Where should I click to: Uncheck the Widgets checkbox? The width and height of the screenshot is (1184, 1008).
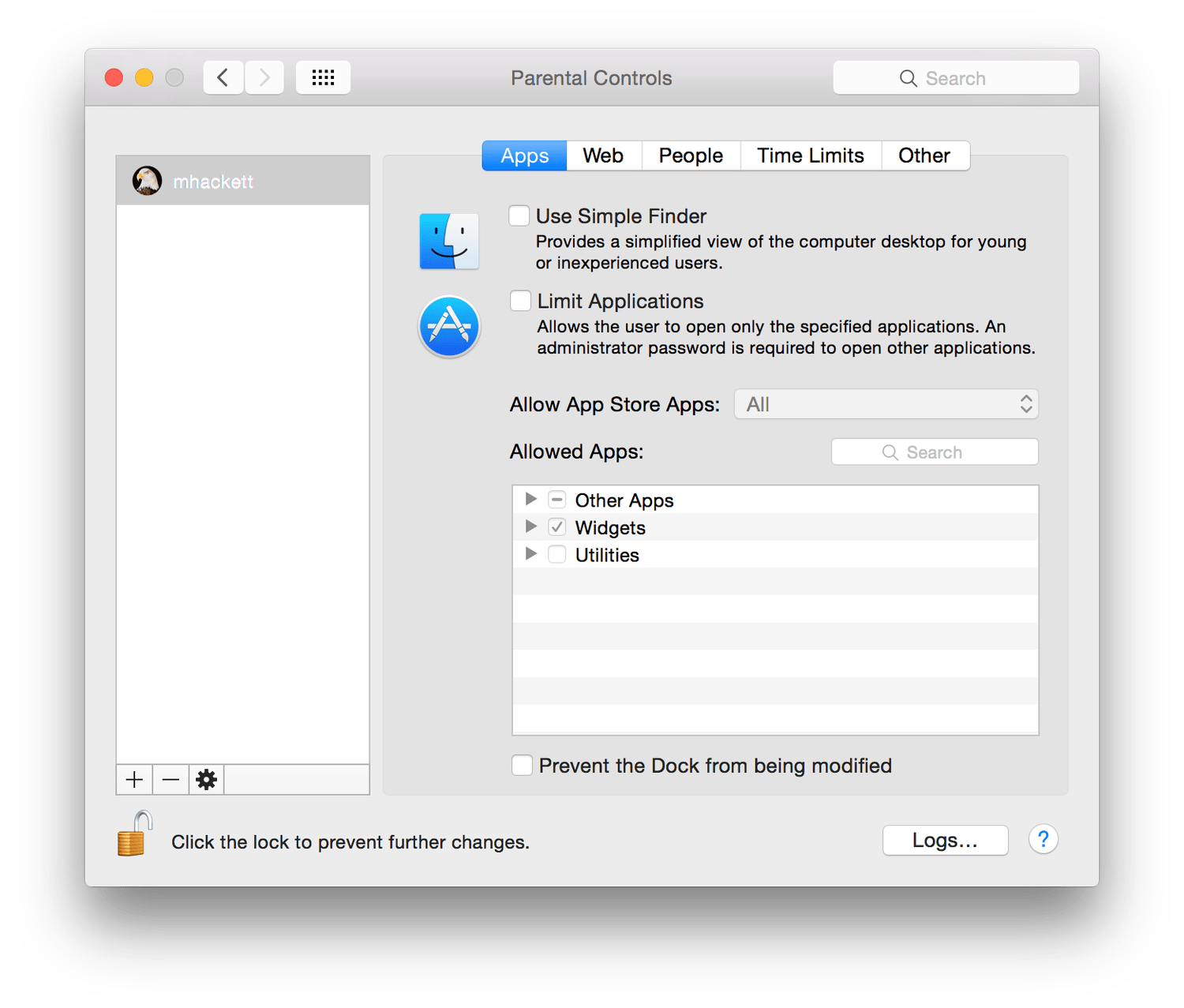[557, 526]
